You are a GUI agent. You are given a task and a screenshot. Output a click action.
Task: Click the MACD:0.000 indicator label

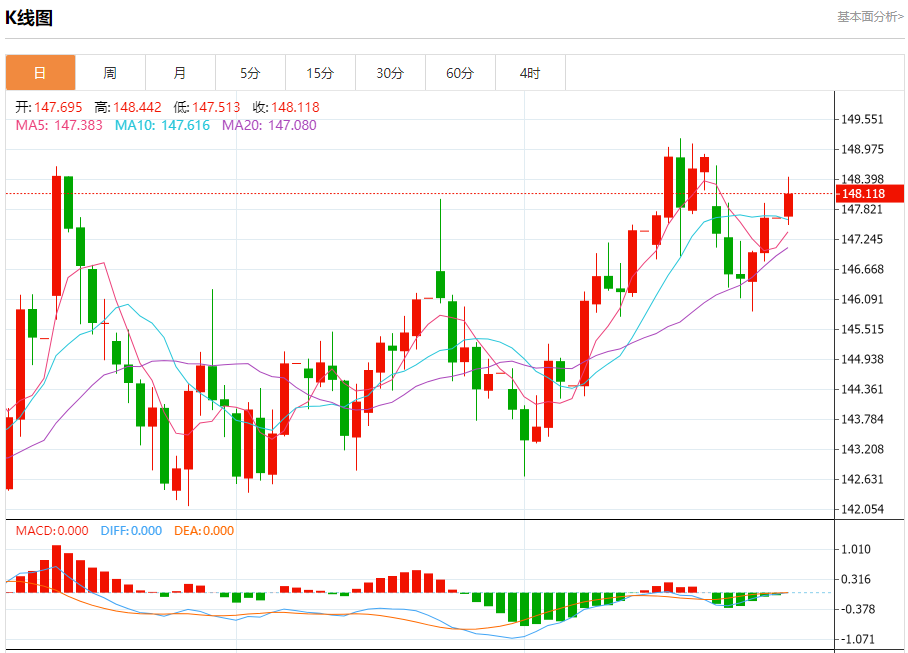pos(52,531)
